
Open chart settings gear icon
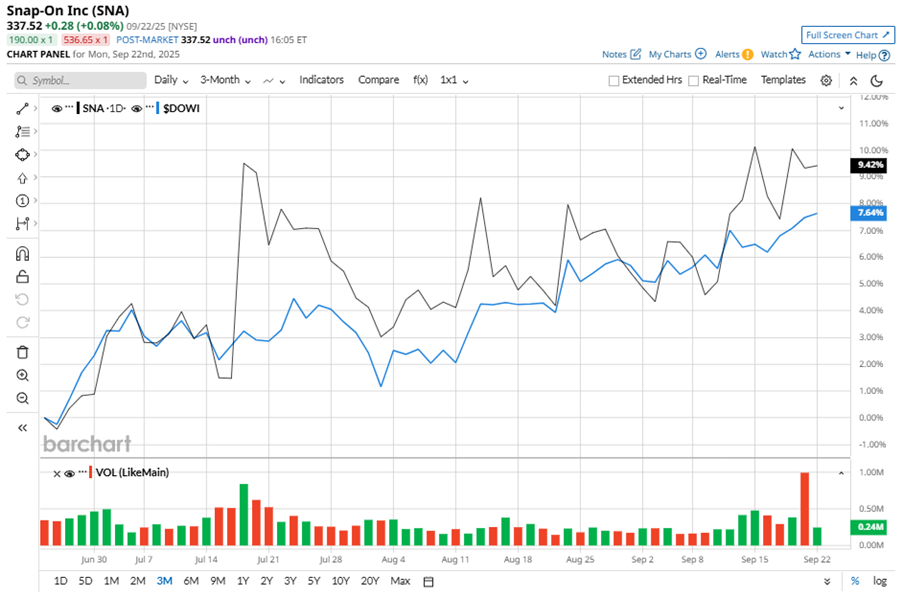826,80
